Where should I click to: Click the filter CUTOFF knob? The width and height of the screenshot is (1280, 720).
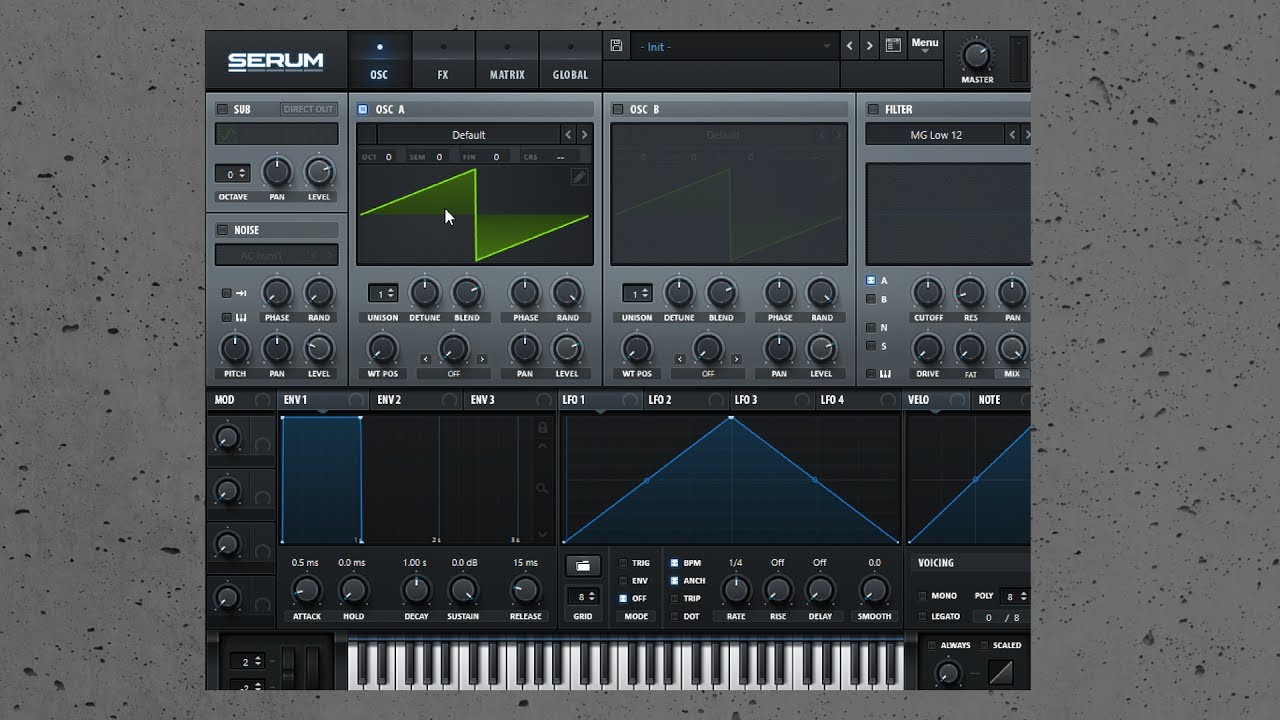point(928,292)
